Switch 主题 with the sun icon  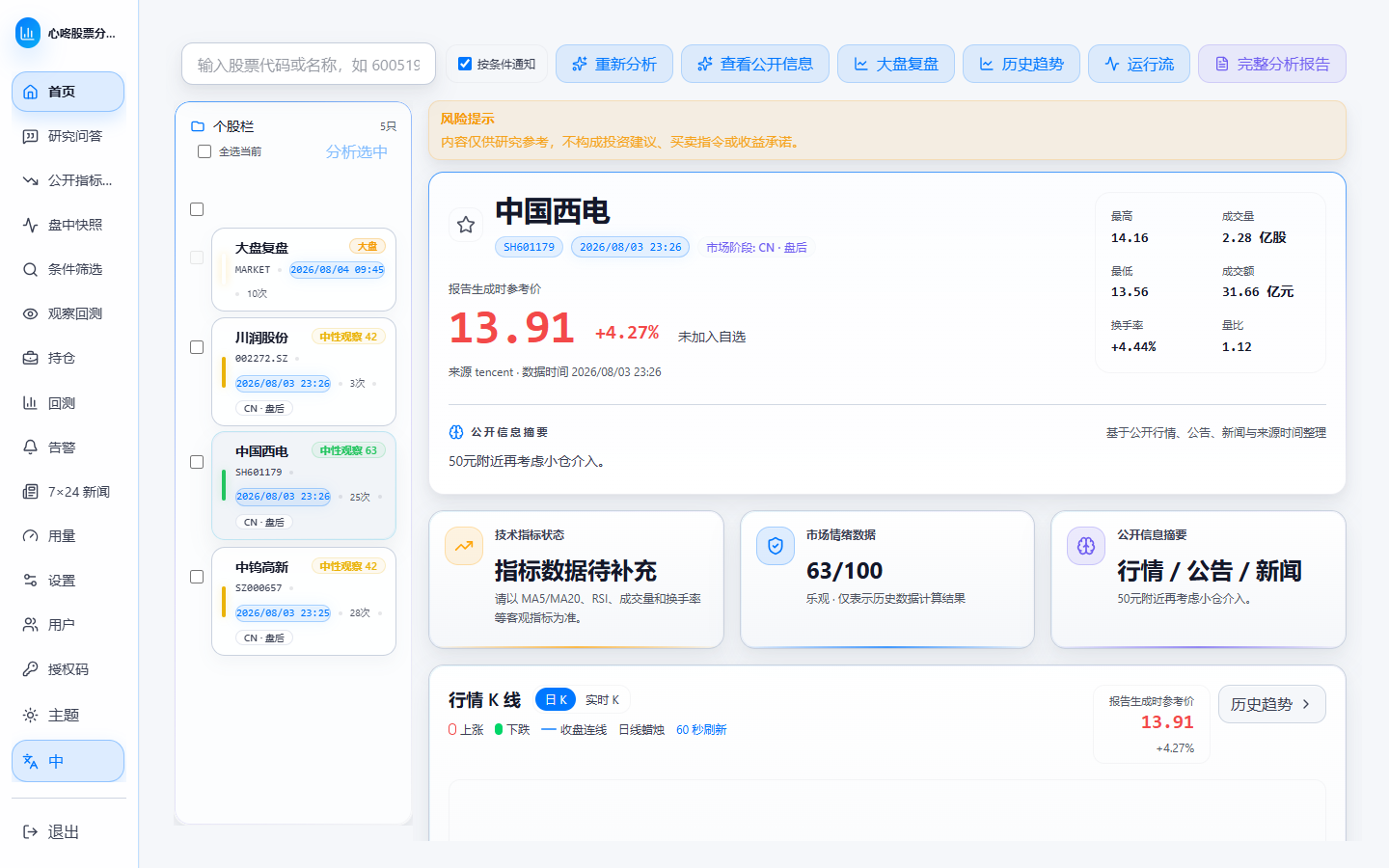pyautogui.click(x=30, y=715)
